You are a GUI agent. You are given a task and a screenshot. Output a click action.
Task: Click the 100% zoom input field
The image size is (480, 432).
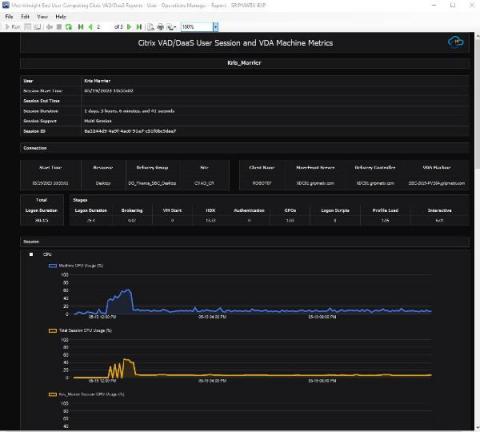click(x=197, y=27)
